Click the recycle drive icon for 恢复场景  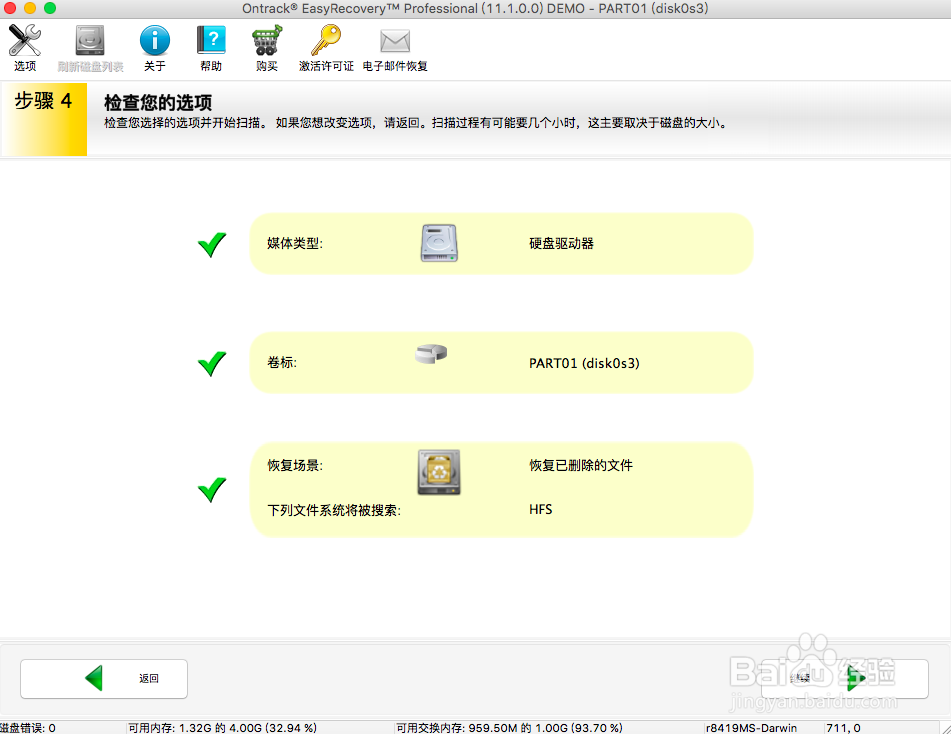tap(439, 472)
